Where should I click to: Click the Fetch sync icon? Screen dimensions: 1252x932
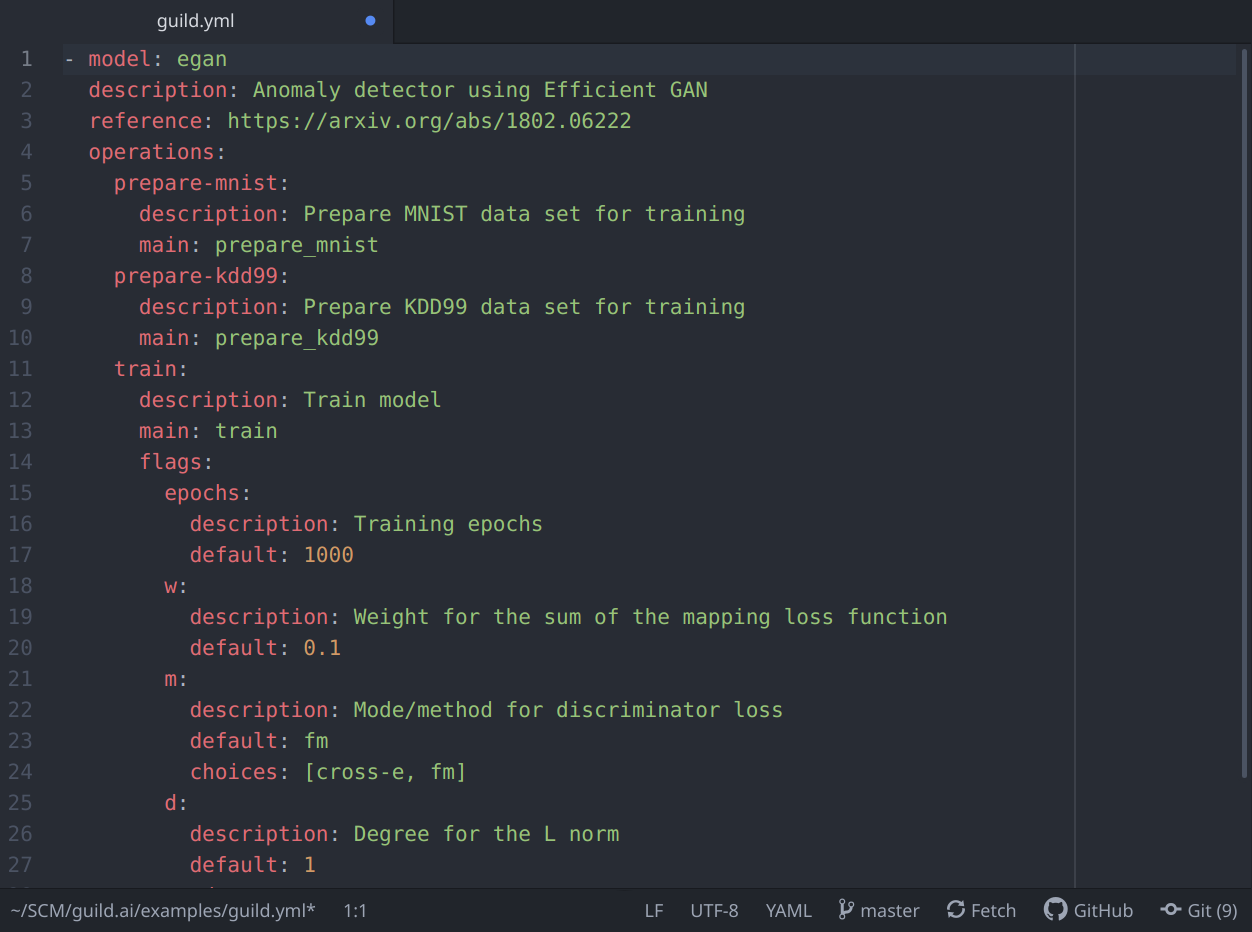click(956, 910)
